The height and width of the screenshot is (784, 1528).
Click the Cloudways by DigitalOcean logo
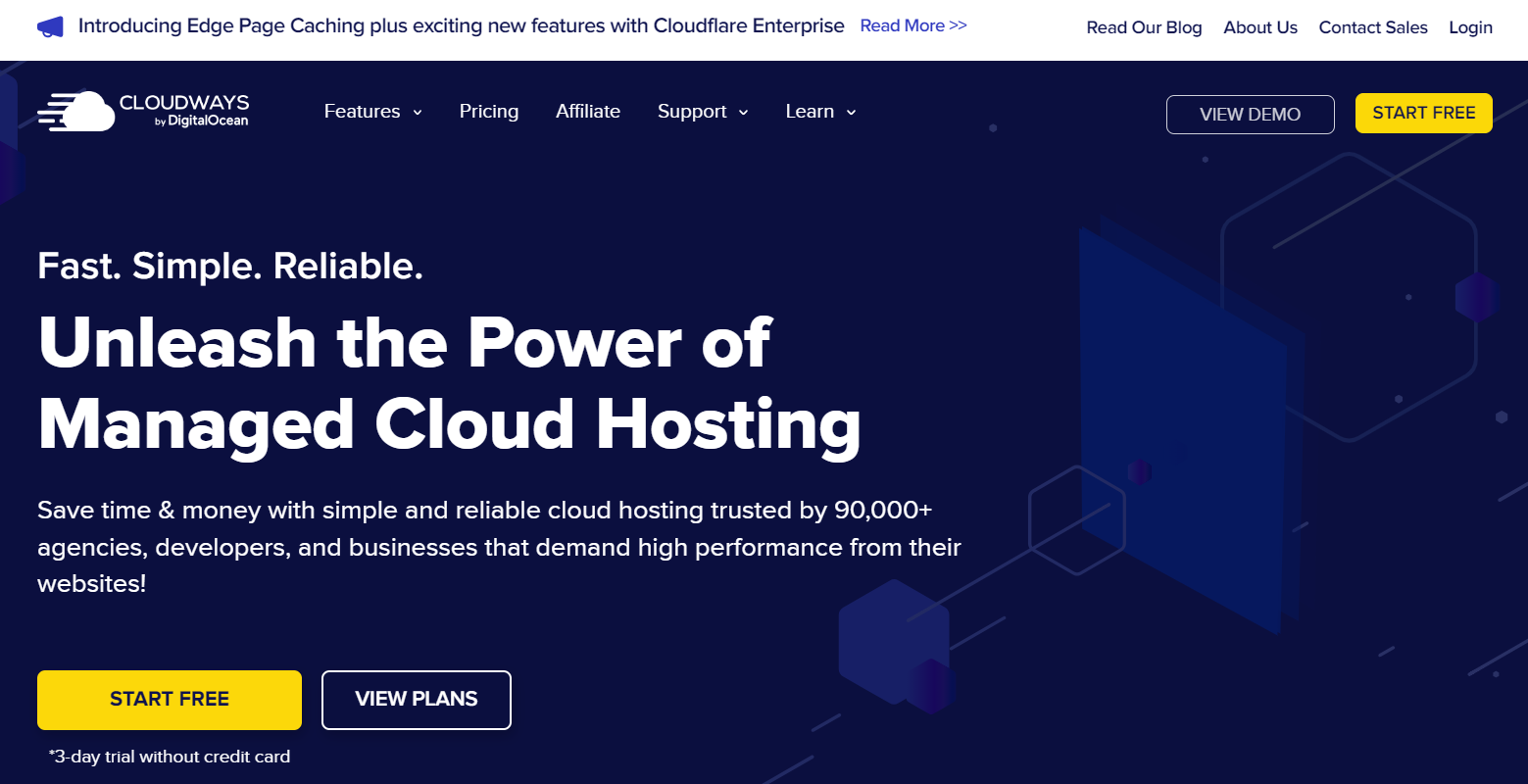[143, 112]
